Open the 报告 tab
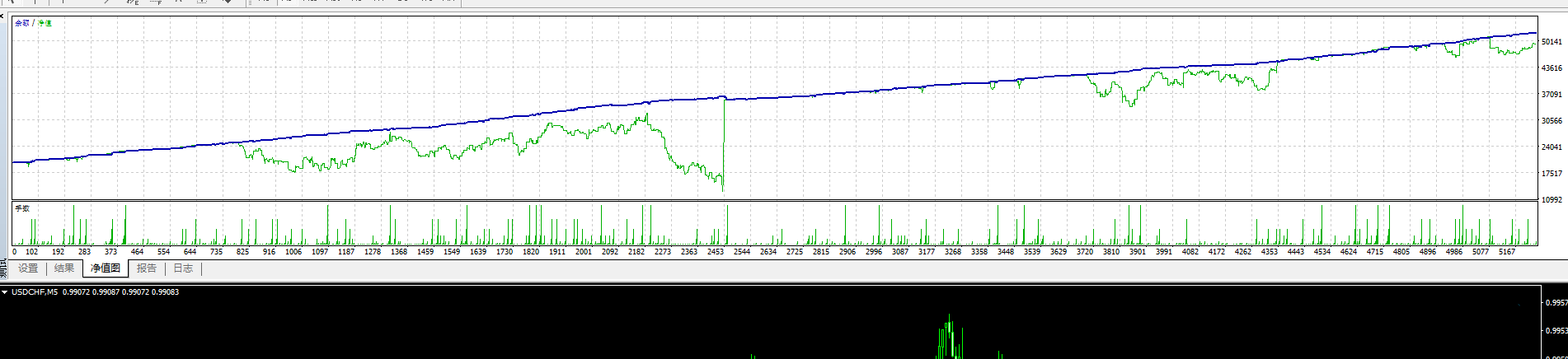Image resolution: width=1568 pixels, height=359 pixels. [147, 268]
